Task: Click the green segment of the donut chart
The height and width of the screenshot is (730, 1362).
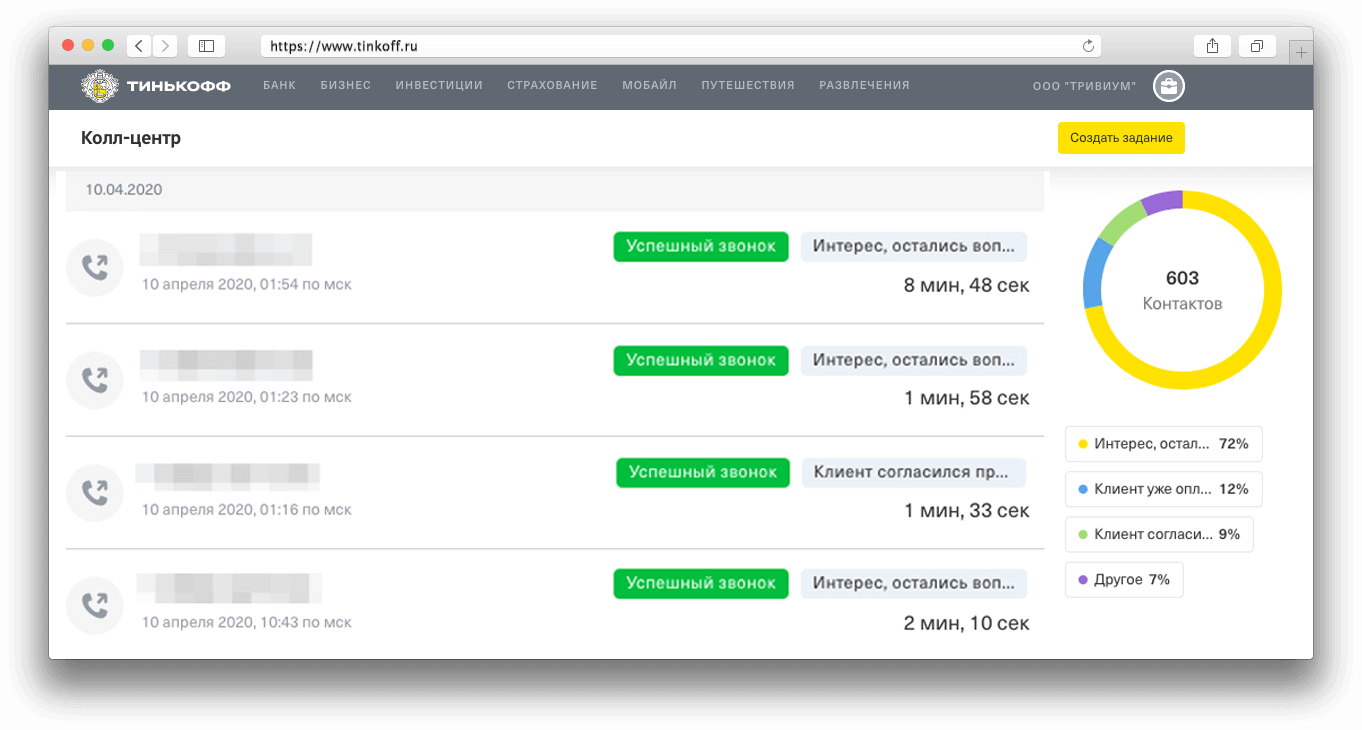Action: coord(1119,220)
